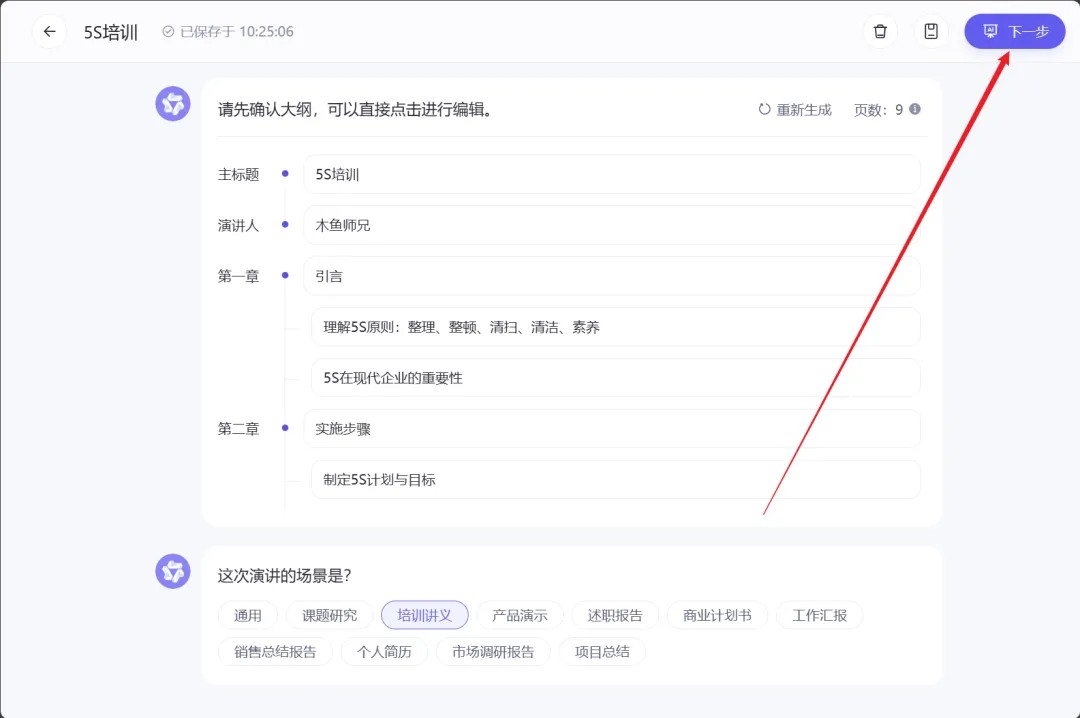Click the regenerate outline icon

(765, 109)
